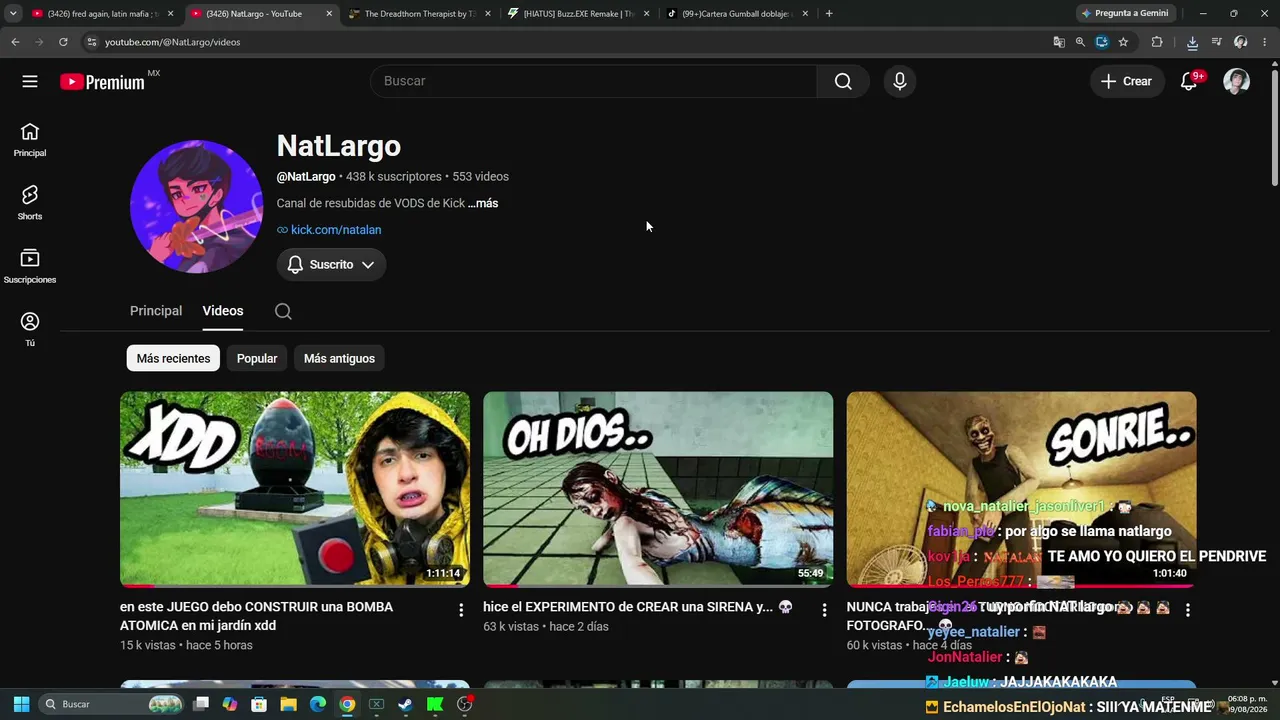
Task: Open Kick app from the taskbar
Action: (x=435, y=704)
